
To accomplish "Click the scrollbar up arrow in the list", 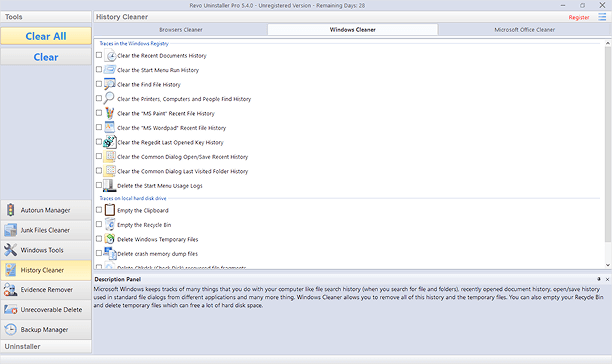I will 608,43.
